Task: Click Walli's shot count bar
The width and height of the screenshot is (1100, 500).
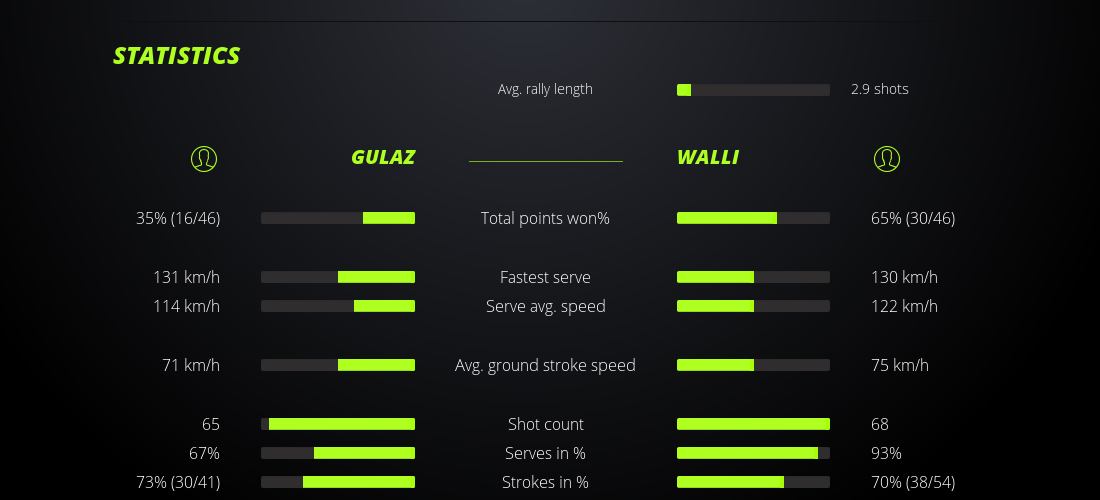Action: pyautogui.click(x=753, y=424)
